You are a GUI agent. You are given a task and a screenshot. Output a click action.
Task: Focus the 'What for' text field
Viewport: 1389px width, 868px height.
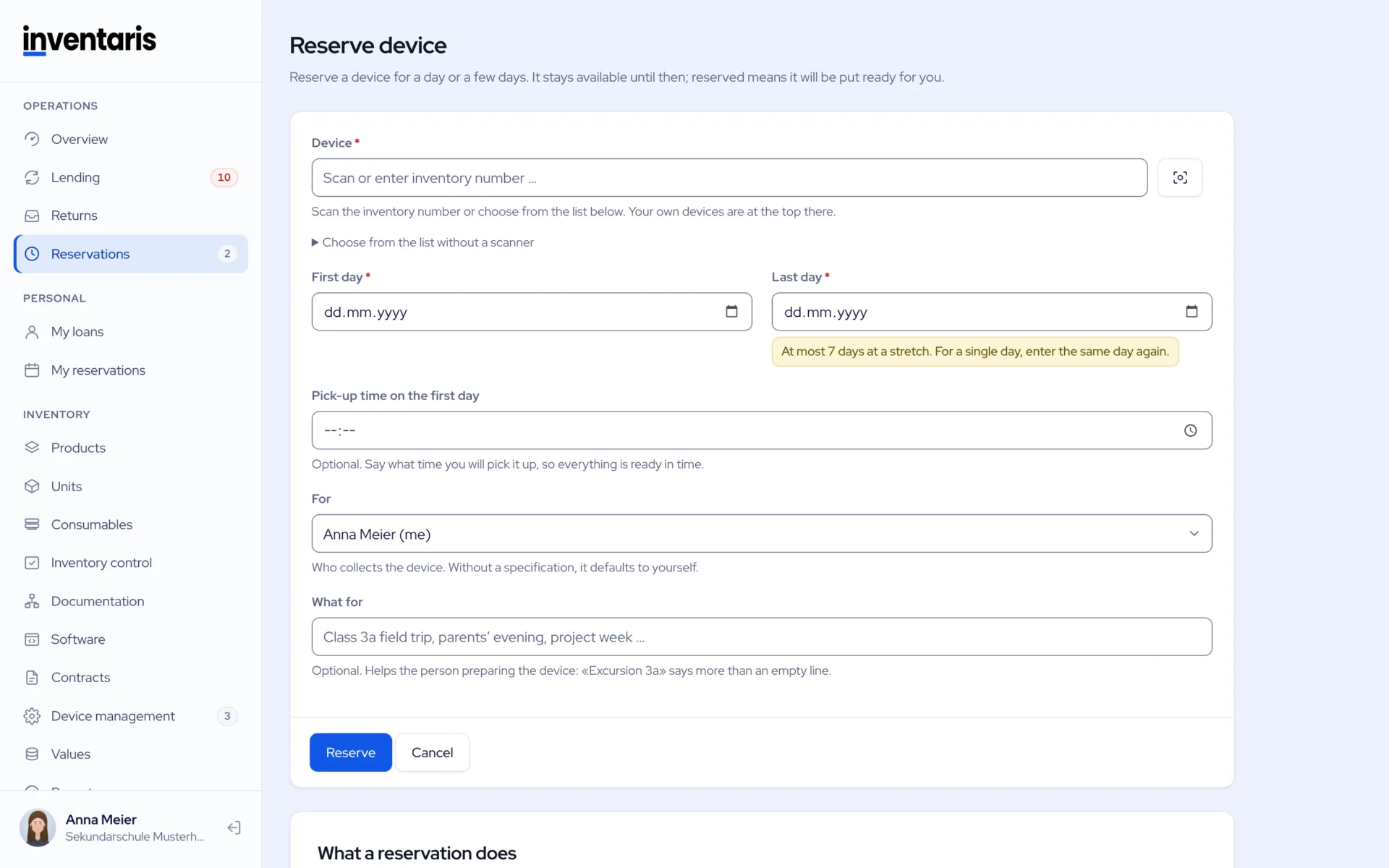(x=762, y=637)
